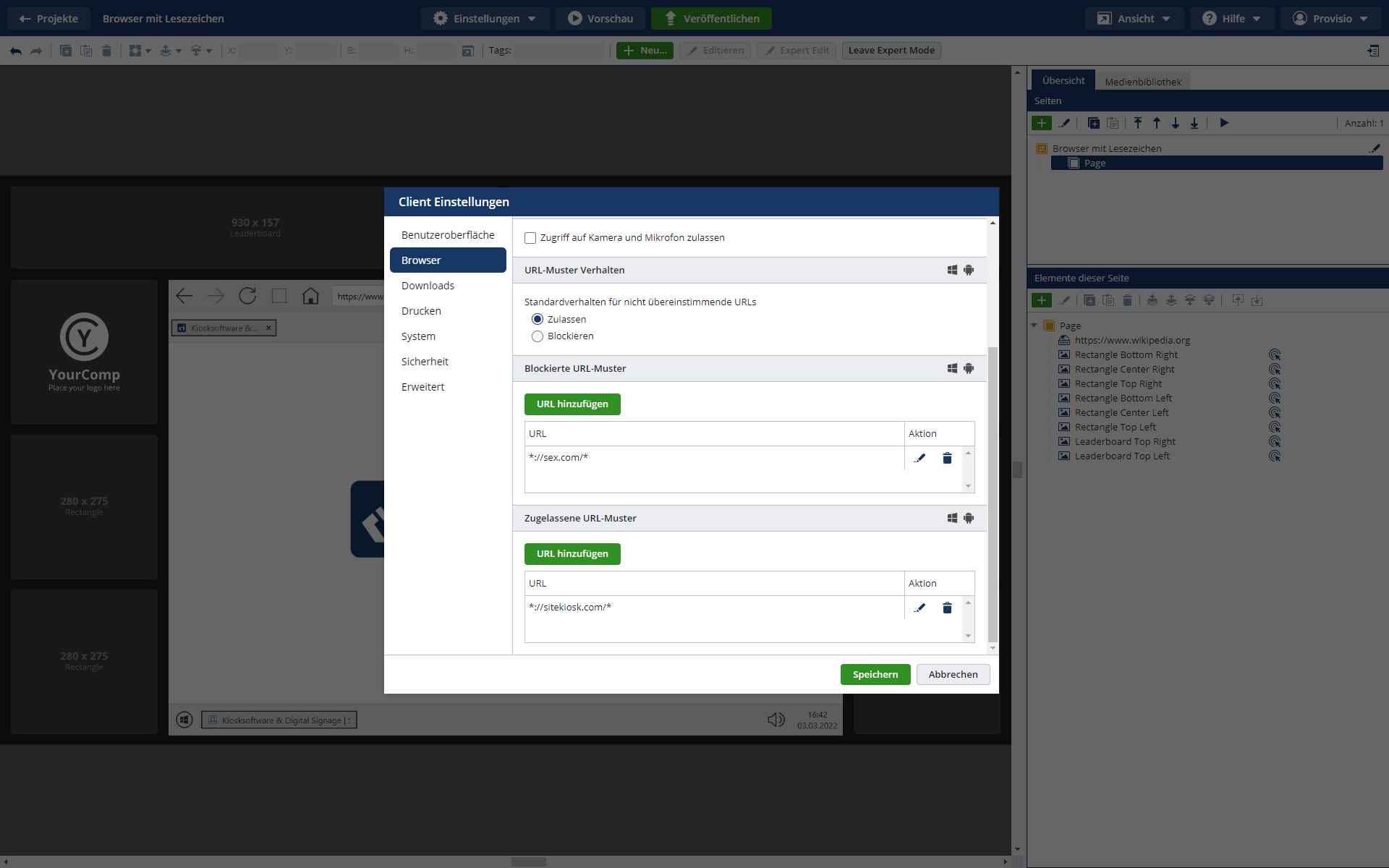Click the pencil icon next to Browser mit Lesezeichen

[x=1375, y=148]
